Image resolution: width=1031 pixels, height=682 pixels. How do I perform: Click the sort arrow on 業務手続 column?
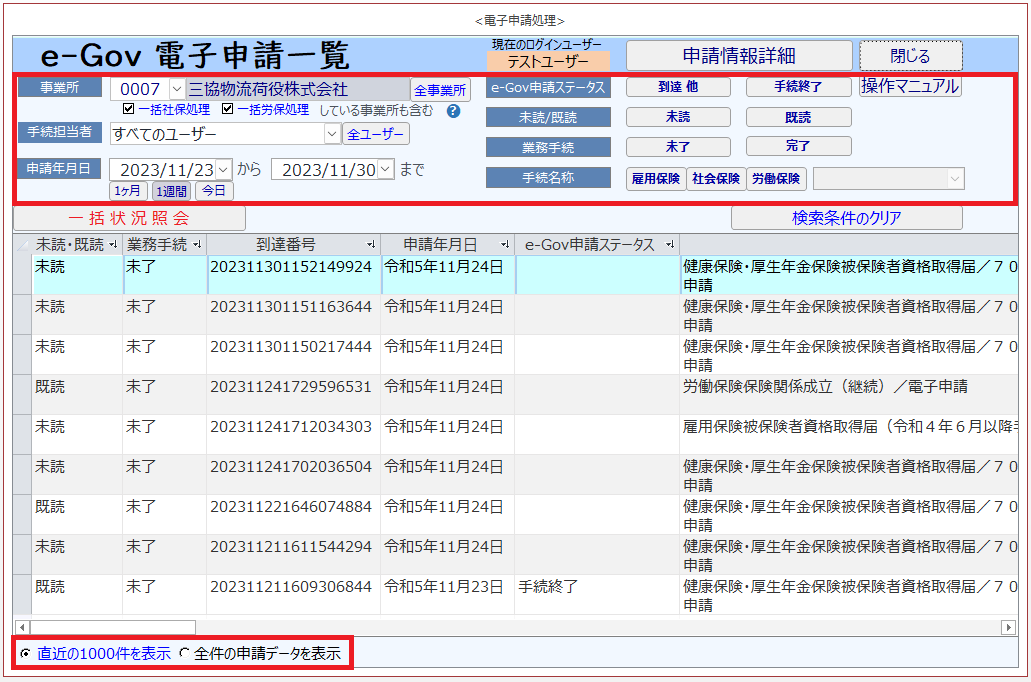click(197, 245)
